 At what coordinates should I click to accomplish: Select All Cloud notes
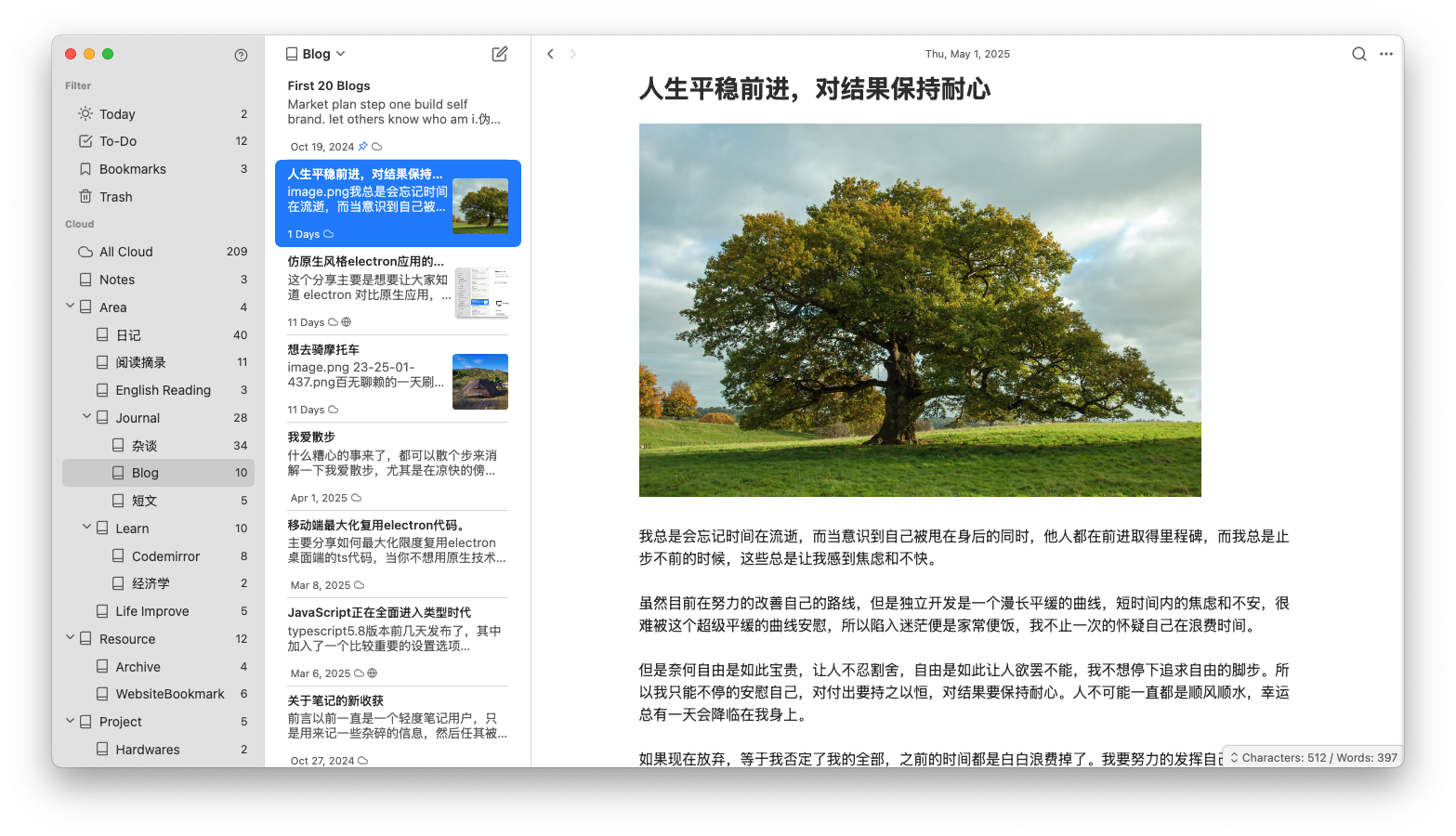click(158, 252)
